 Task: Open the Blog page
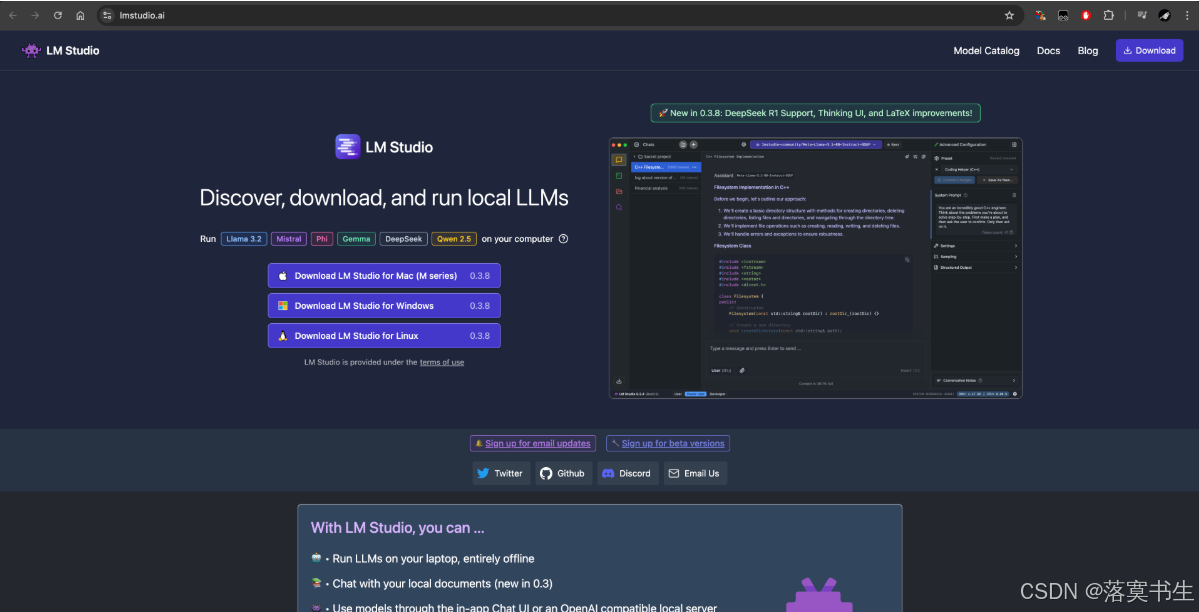(x=1087, y=50)
